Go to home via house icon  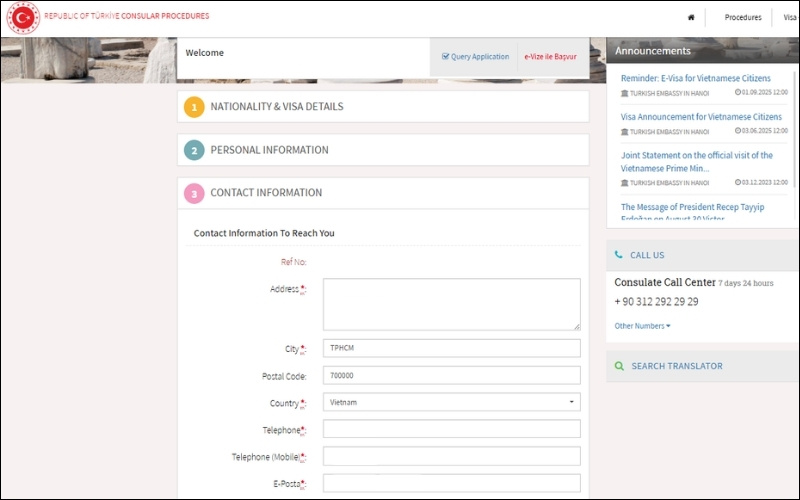[x=691, y=17]
